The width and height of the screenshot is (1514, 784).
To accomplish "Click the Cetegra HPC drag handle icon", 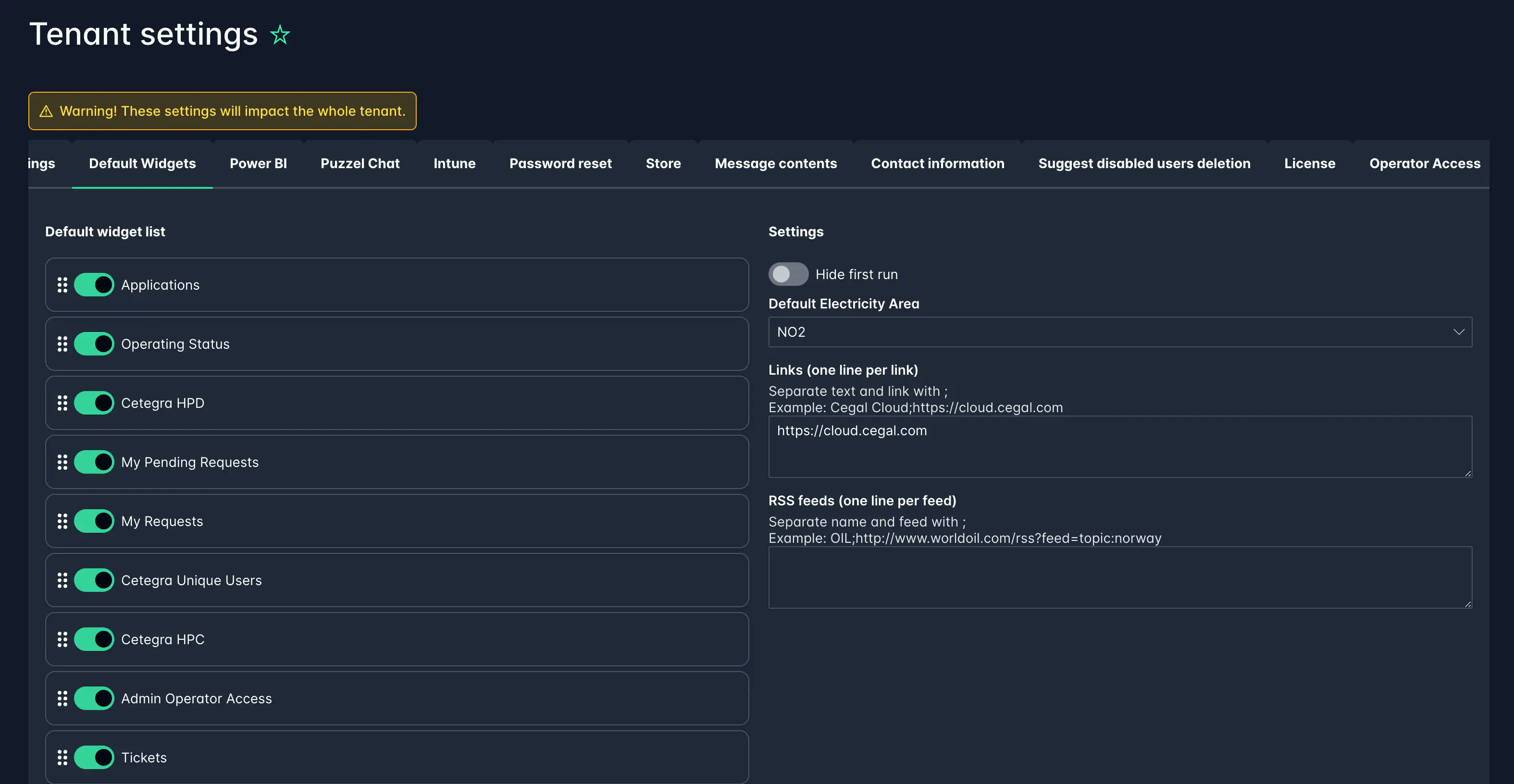I will click(62, 639).
